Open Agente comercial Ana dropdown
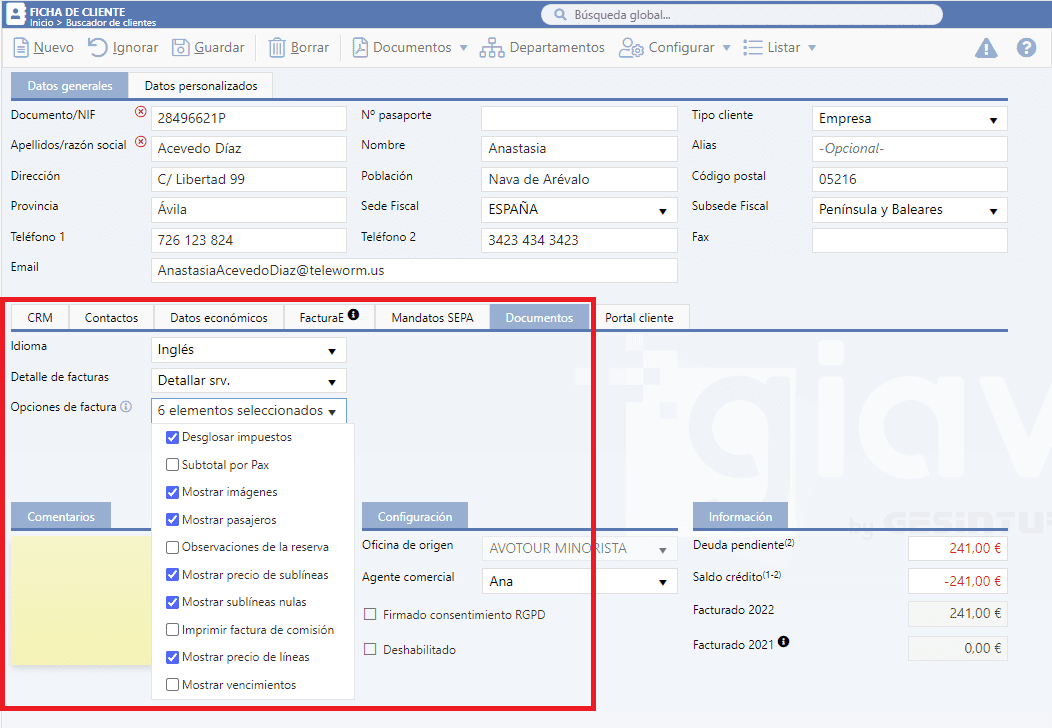 click(579, 581)
